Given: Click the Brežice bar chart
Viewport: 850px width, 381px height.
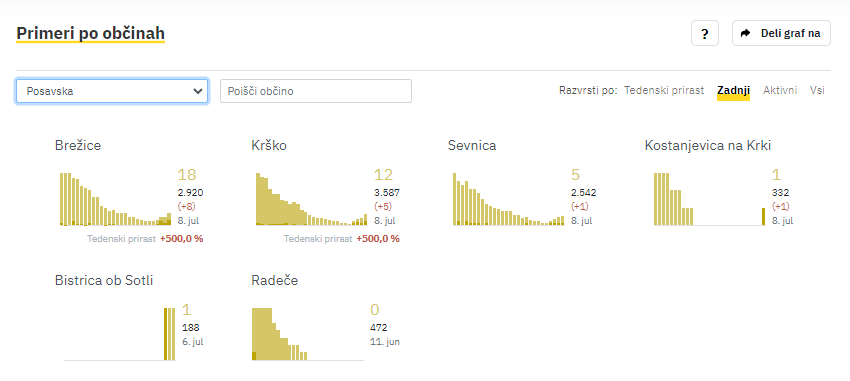Looking at the screenshot, I should pyautogui.click(x=115, y=199).
